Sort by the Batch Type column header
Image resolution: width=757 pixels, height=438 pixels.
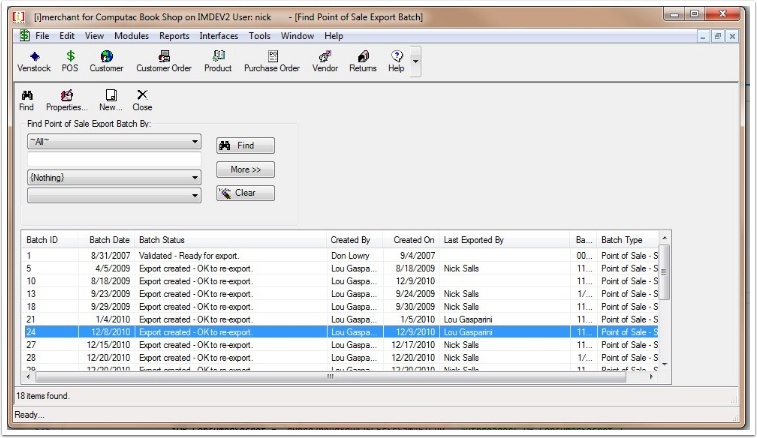[x=627, y=240]
